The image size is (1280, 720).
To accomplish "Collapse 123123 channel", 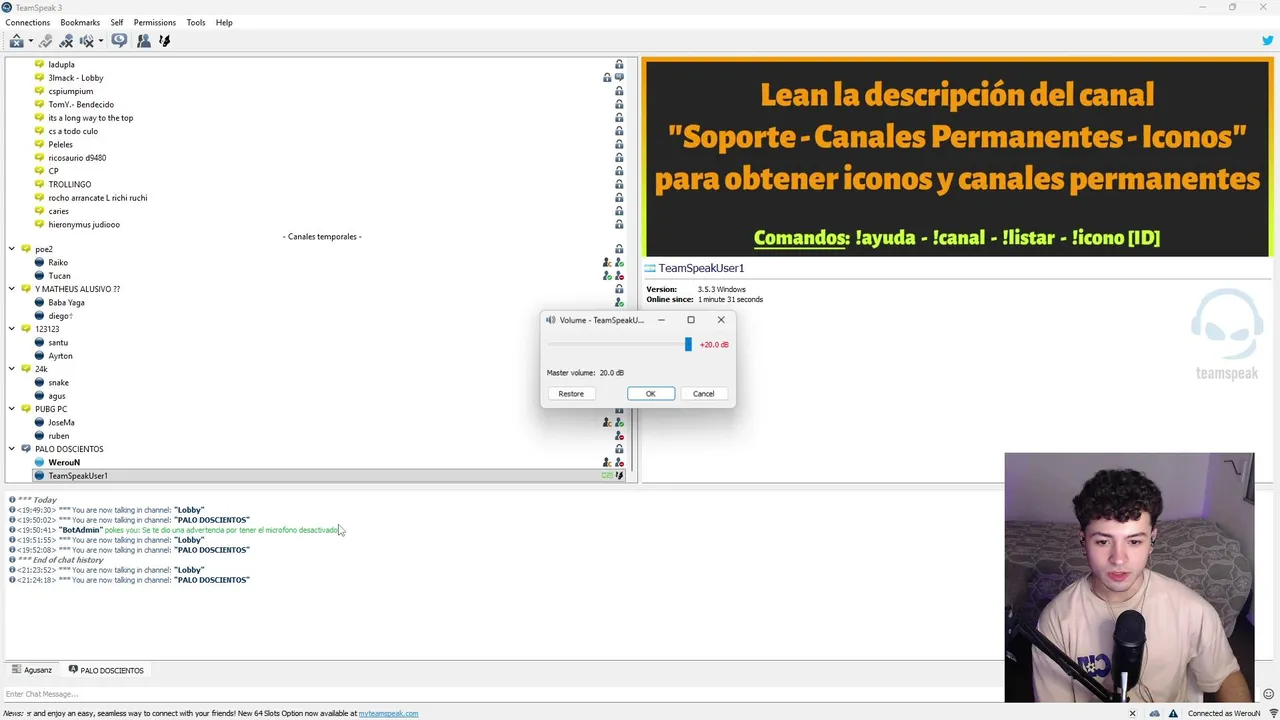I will 12,329.
